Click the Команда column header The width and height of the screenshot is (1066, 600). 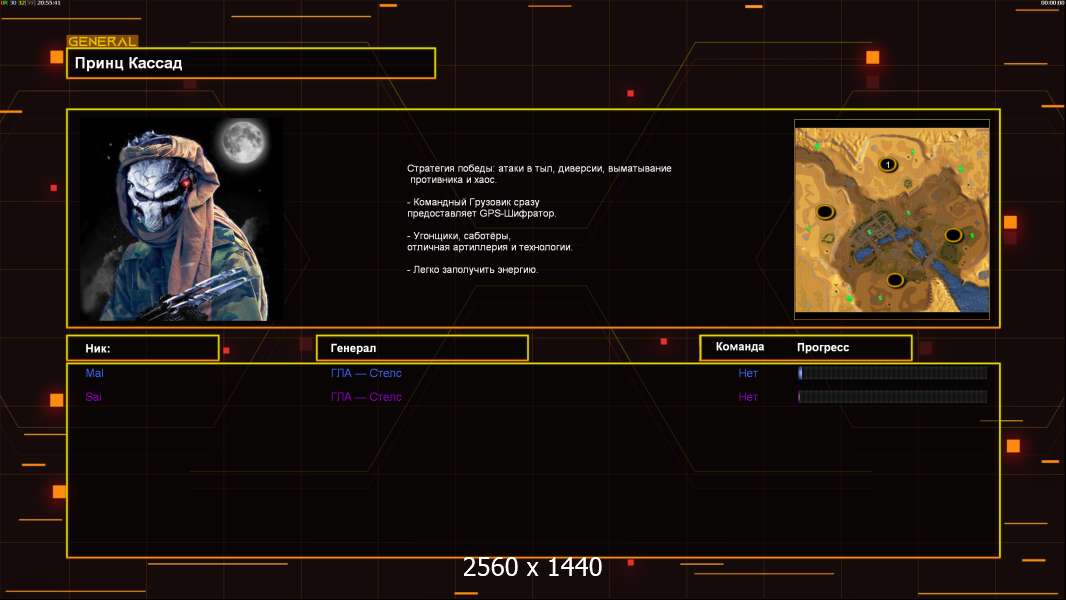tap(740, 347)
